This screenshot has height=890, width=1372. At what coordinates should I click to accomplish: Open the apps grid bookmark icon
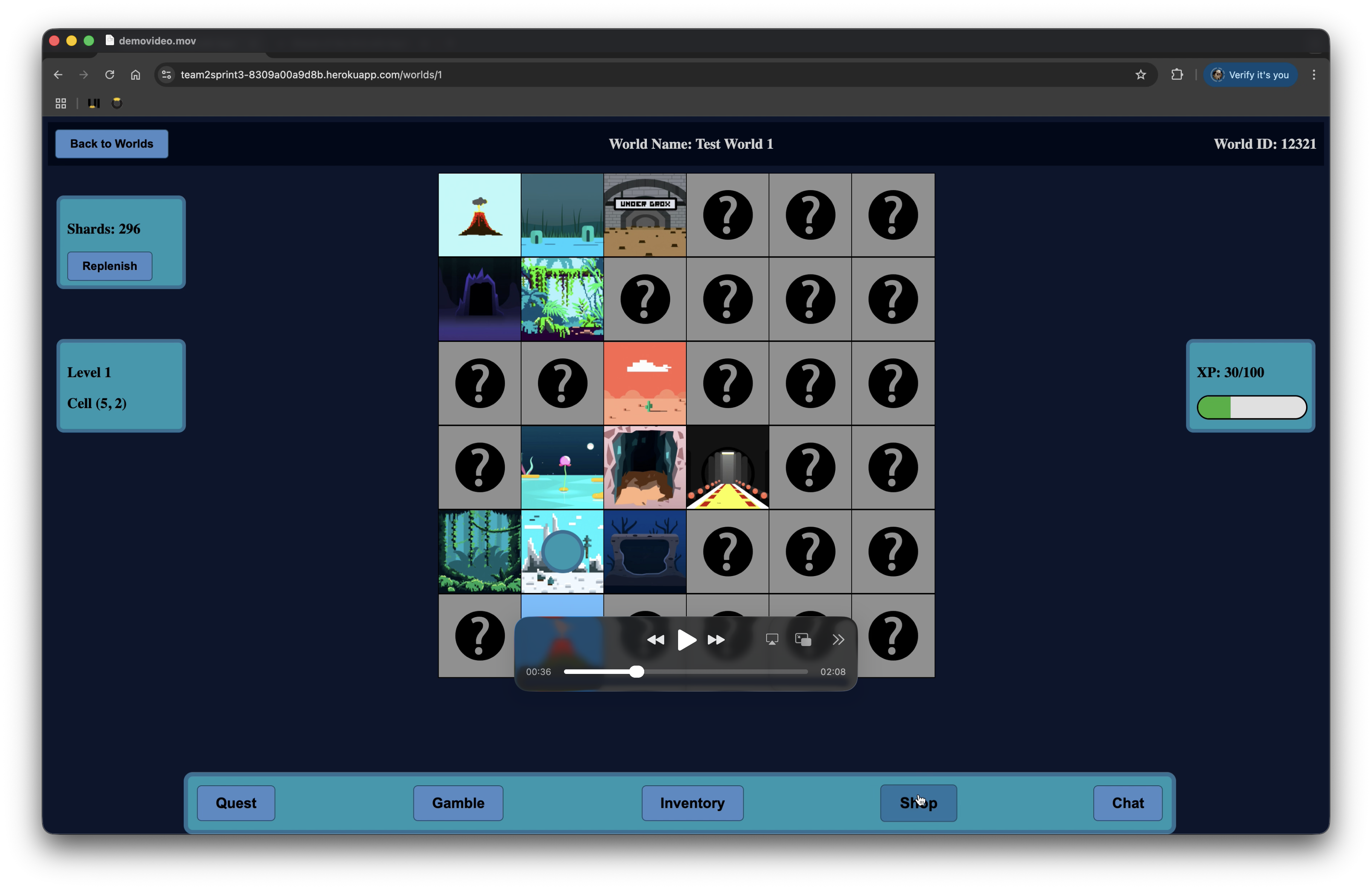click(61, 103)
